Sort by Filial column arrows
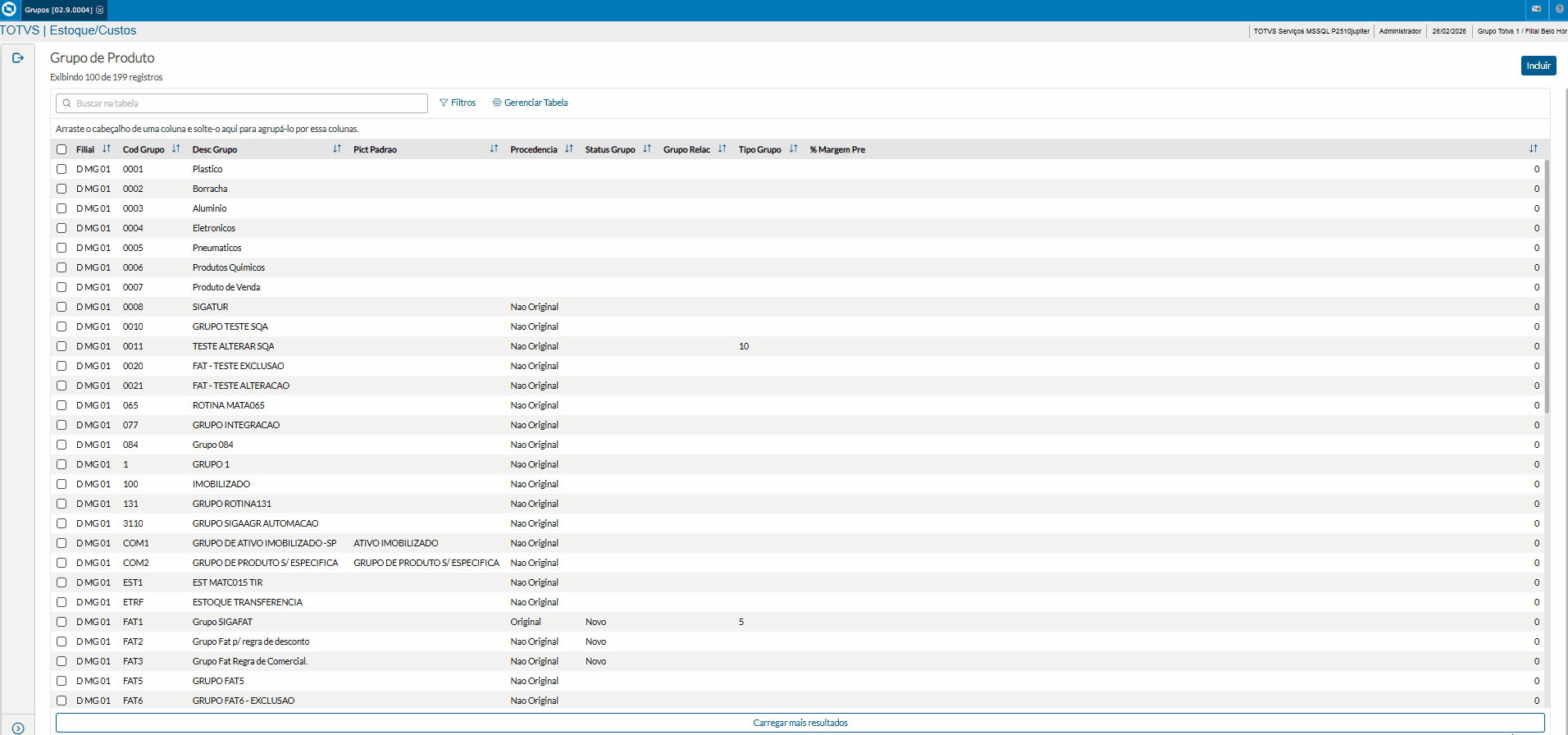1568x735 pixels. [x=107, y=149]
